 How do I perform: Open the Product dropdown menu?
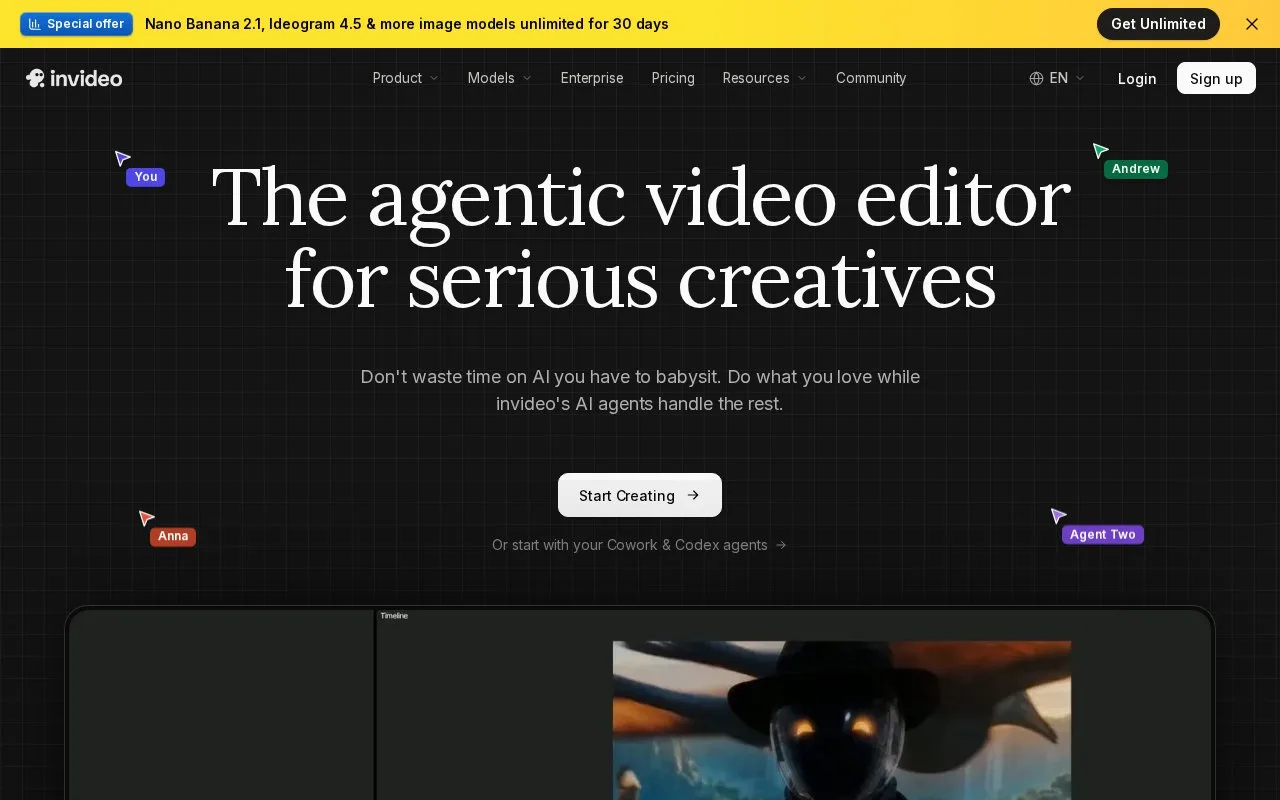405,78
